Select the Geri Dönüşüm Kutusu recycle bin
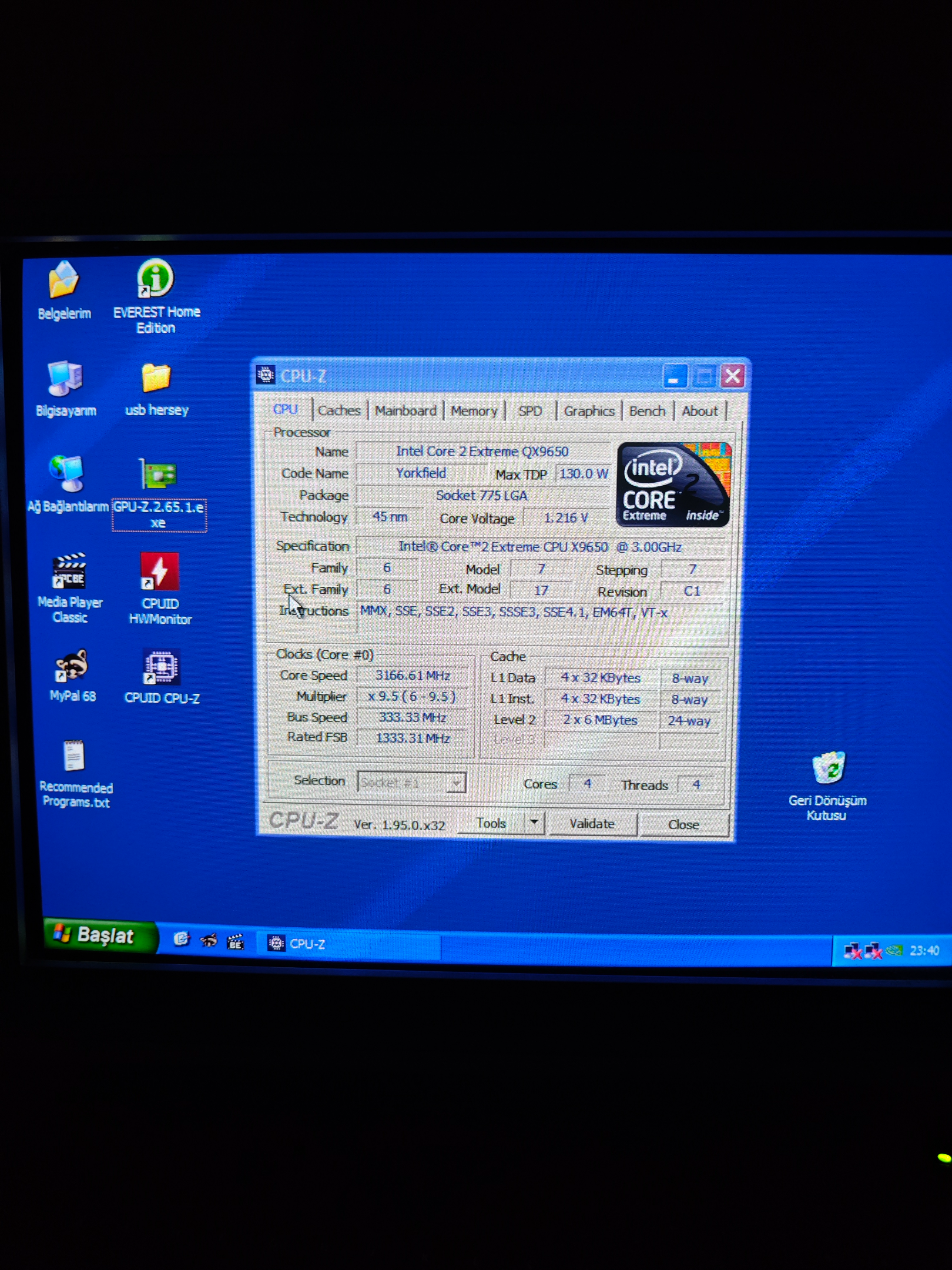Viewport: 952px width, 1270px height. click(829, 768)
